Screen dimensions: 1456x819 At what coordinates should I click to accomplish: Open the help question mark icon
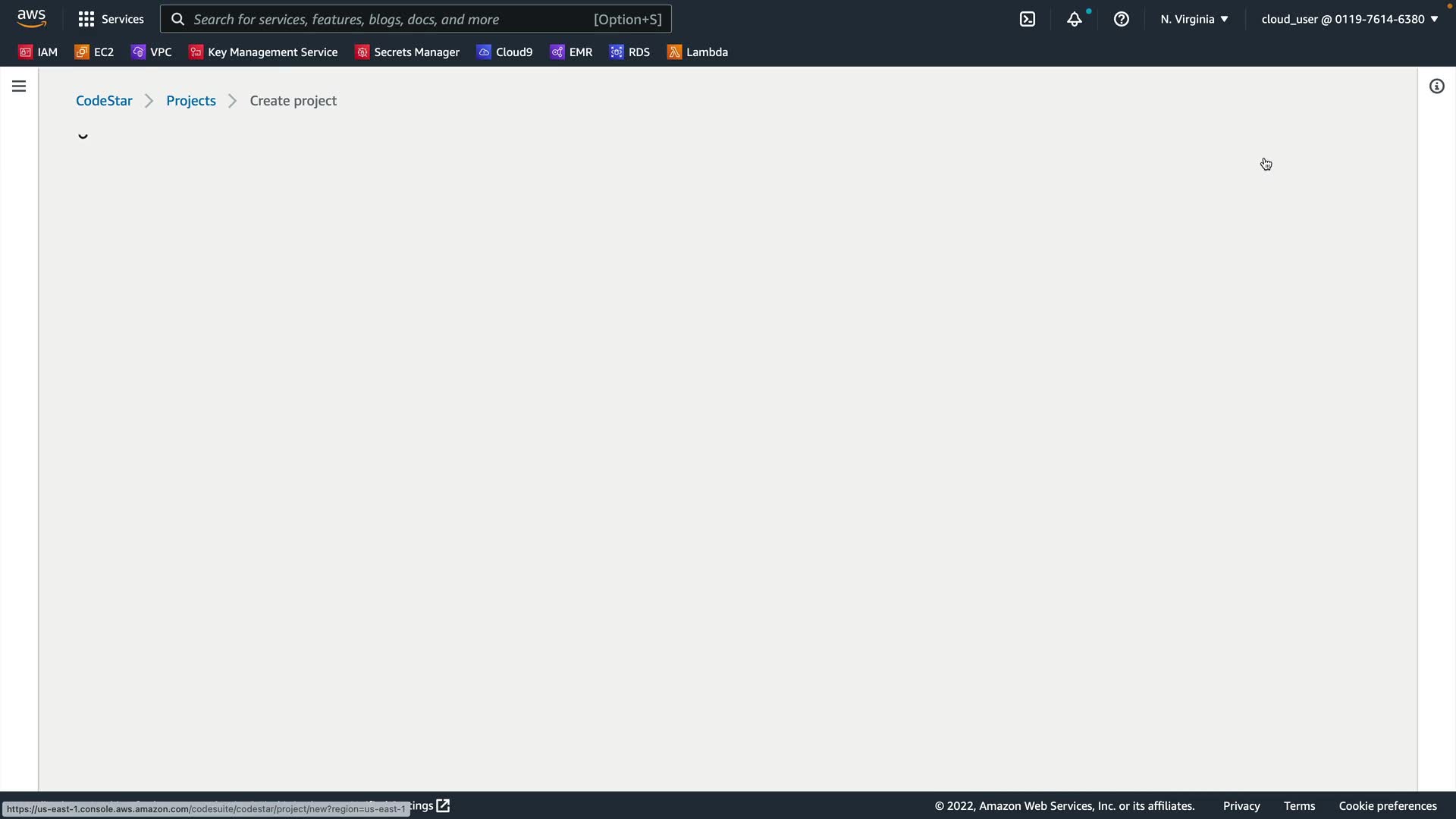click(1121, 19)
